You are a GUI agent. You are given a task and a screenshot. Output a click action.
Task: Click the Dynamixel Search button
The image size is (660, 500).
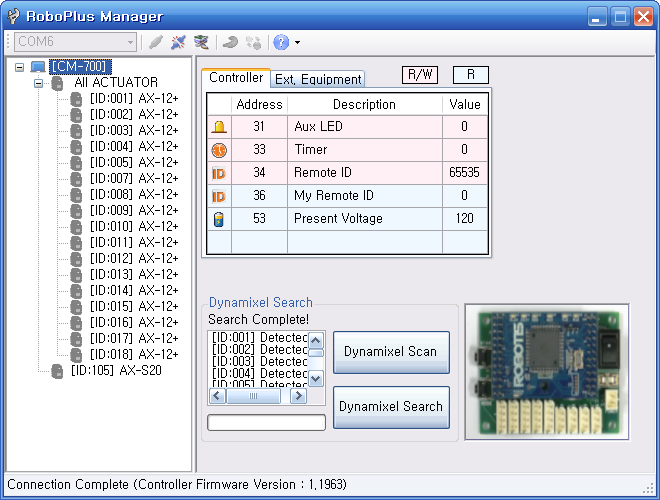391,407
